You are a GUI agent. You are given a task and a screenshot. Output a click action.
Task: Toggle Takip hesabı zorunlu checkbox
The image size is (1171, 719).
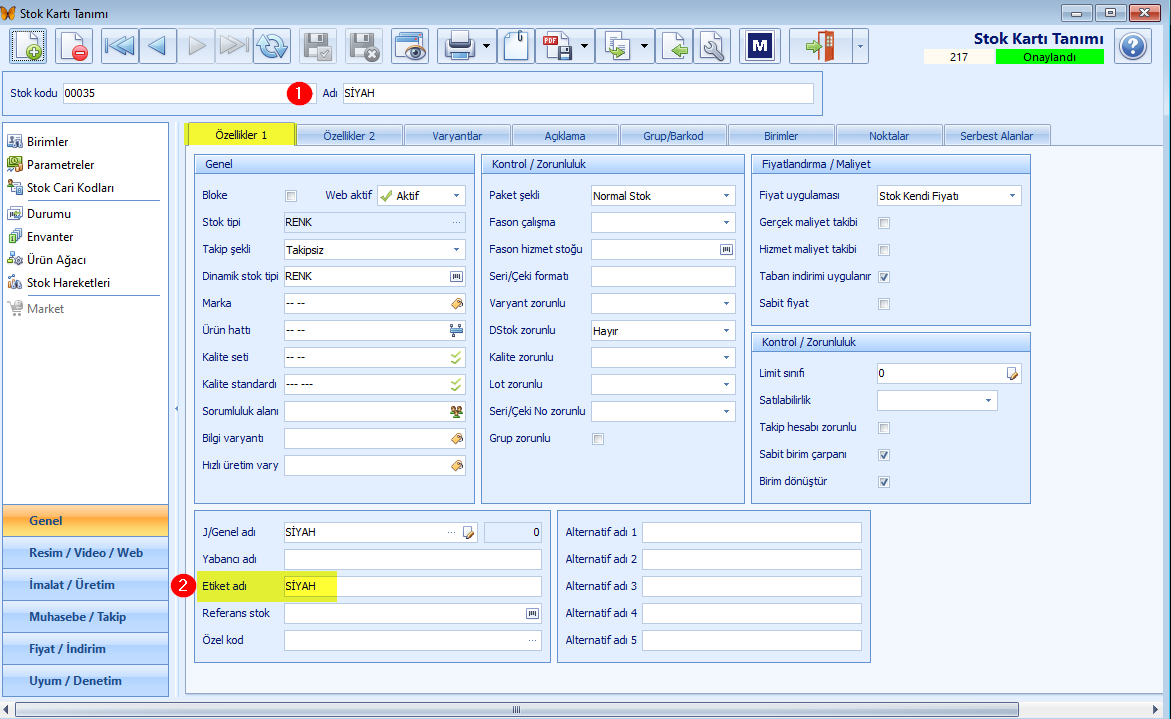pyautogui.click(x=884, y=428)
